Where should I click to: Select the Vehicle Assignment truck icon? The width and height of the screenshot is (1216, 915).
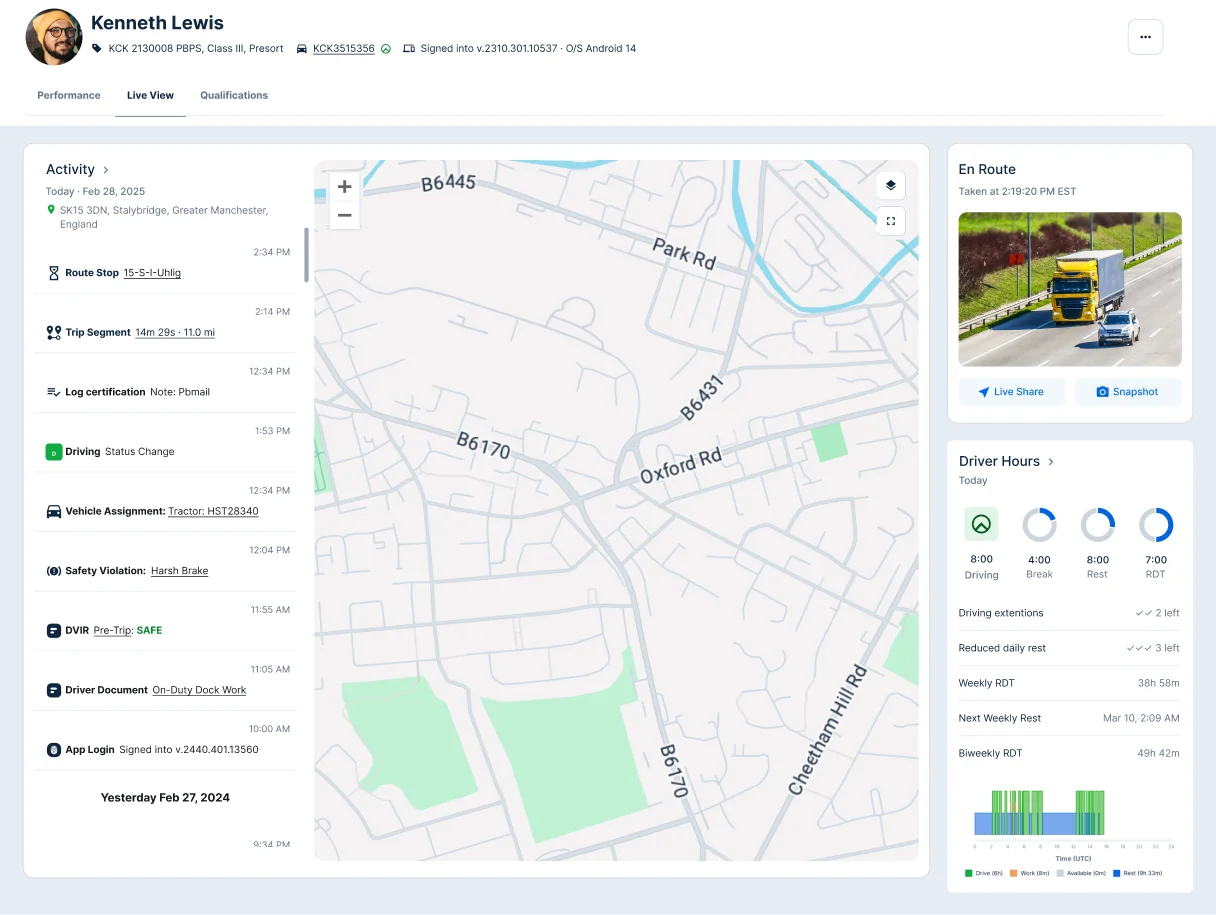pyautogui.click(x=53, y=510)
